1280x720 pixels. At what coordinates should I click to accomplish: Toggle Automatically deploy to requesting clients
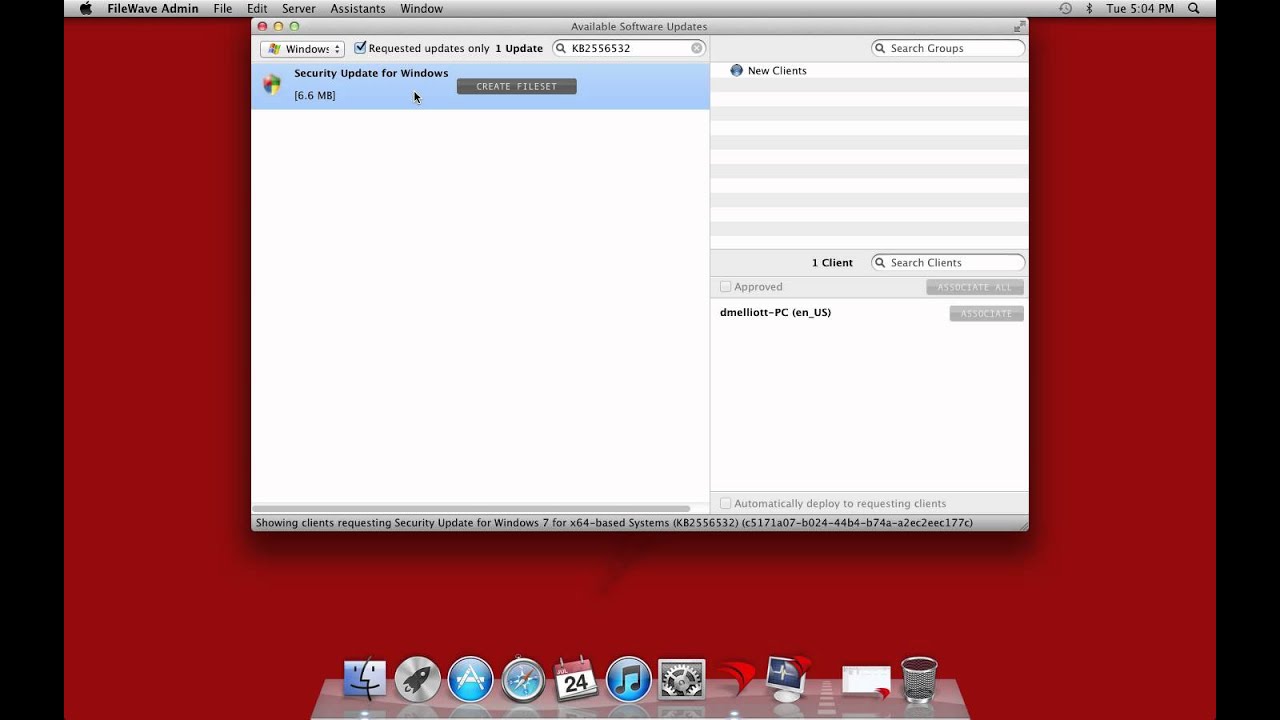(x=726, y=504)
